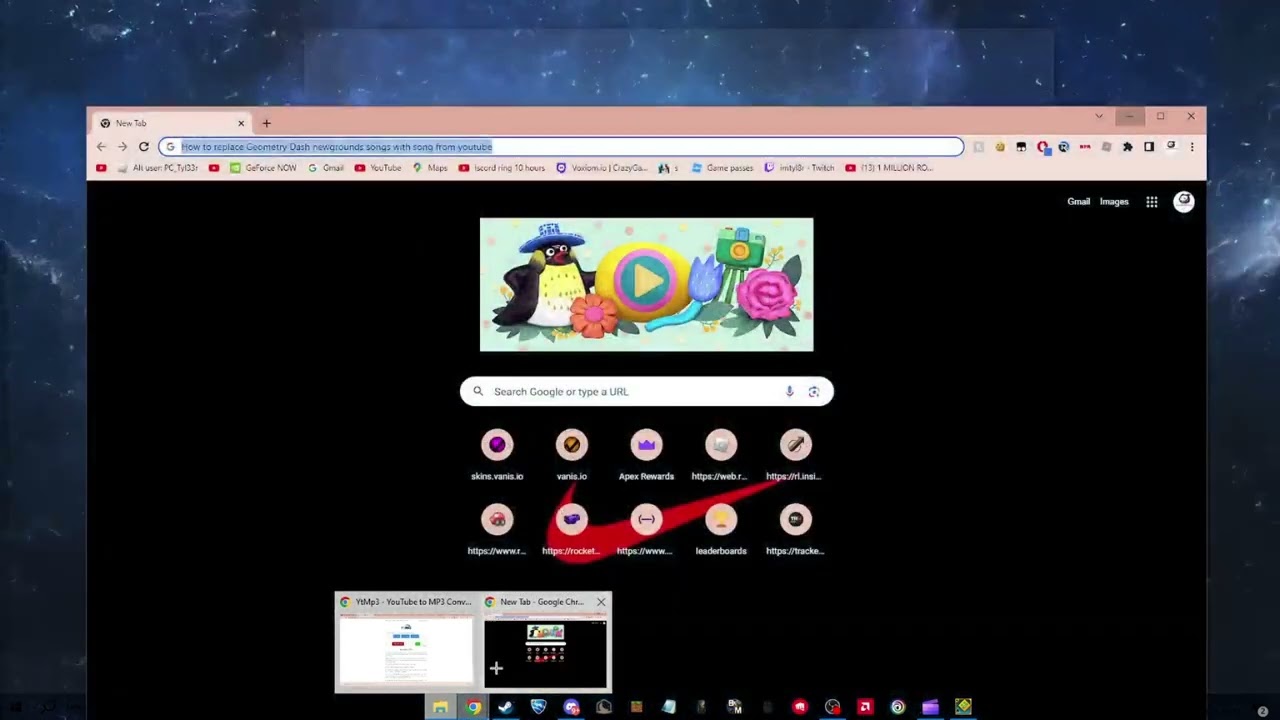Search by image with Lens icon
The width and height of the screenshot is (1280, 720).
pyautogui.click(x=814, y=392)
